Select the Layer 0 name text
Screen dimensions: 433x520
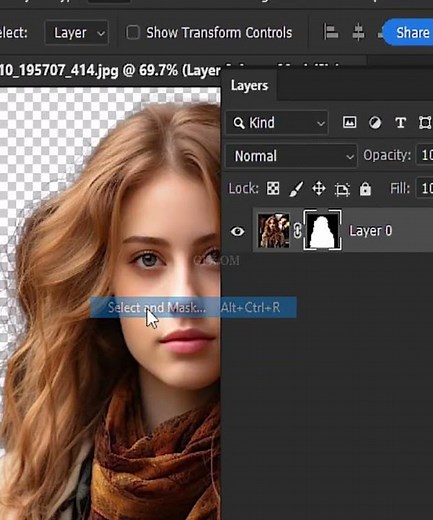click(370, 231)
